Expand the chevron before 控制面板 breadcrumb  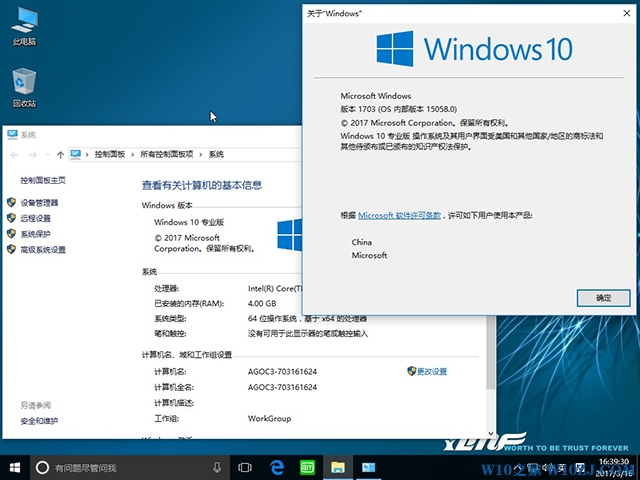click(87, 154)
